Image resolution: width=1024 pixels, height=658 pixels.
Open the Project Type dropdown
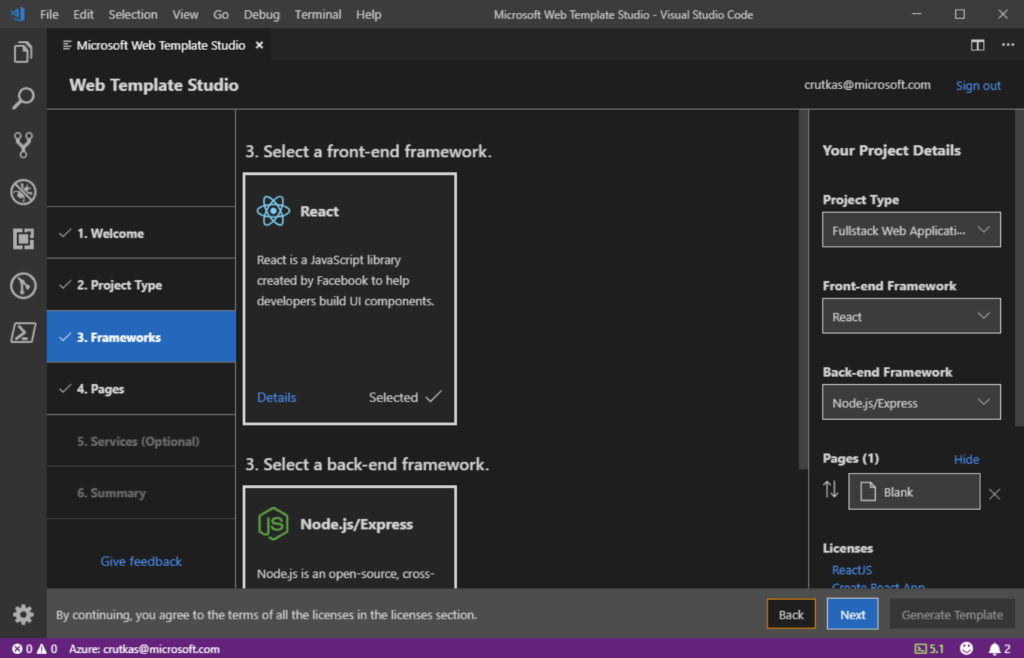(910, 229)
